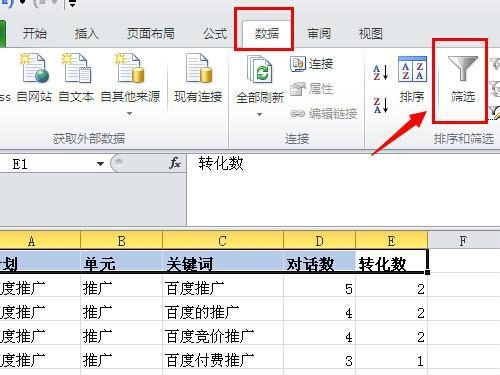Select column E header
500x375 pixels.
391,241
